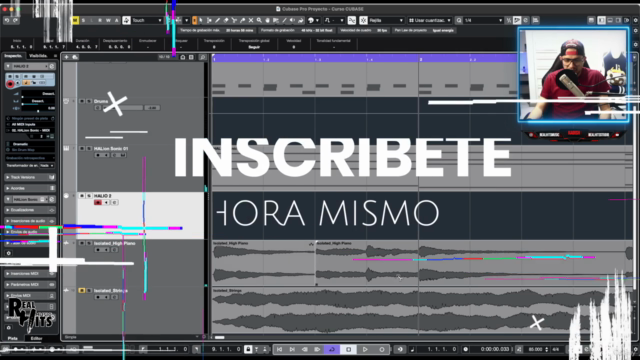The image size is (640, 360).
Task: Rewind the transport
Action: pyautogui.click(x=304, y=349)
